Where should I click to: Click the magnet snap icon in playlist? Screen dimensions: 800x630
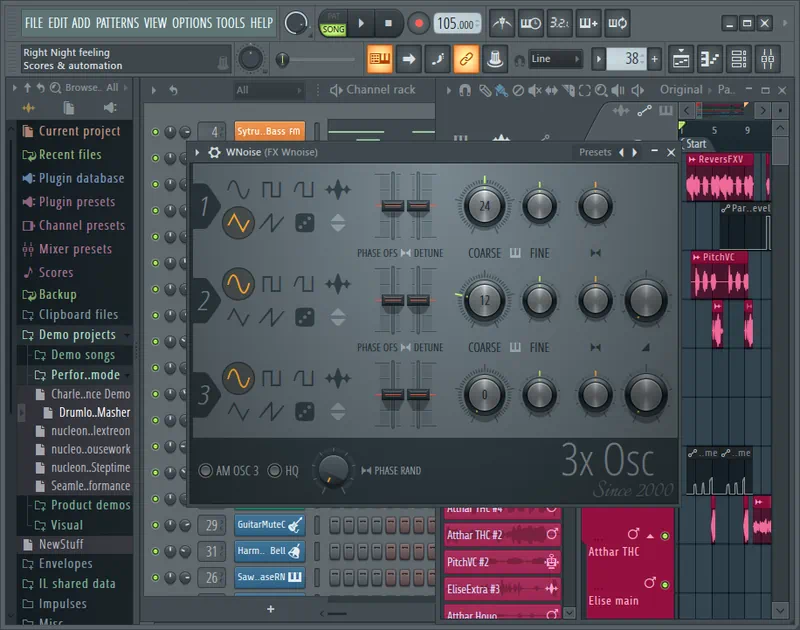tap(464, 90)
